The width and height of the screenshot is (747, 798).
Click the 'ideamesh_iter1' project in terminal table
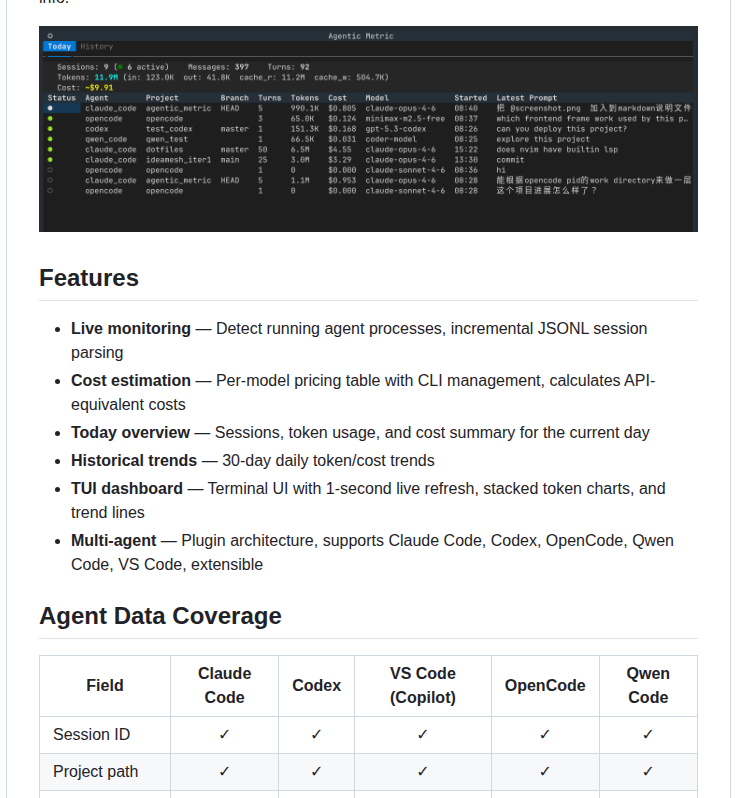178,160
